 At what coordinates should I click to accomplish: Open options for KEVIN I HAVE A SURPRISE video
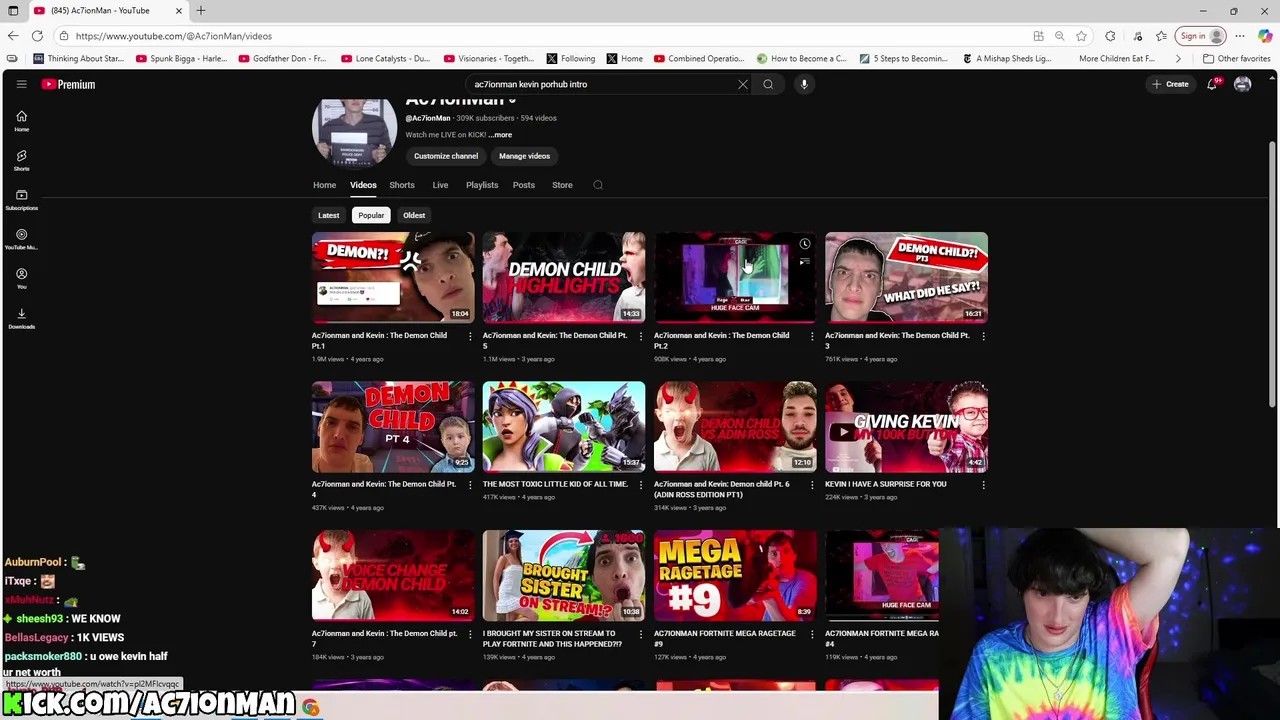[x=983, y=485]
